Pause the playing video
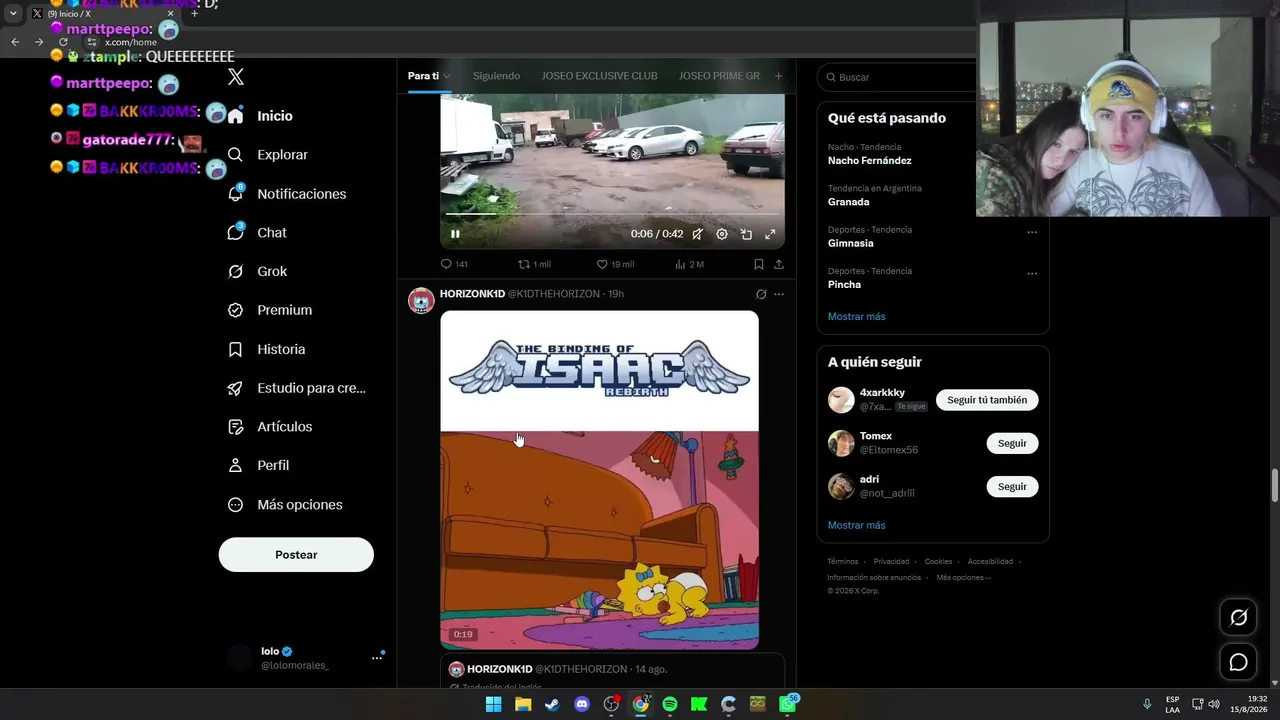This screenshot has height=720, width=1280. 455,234
